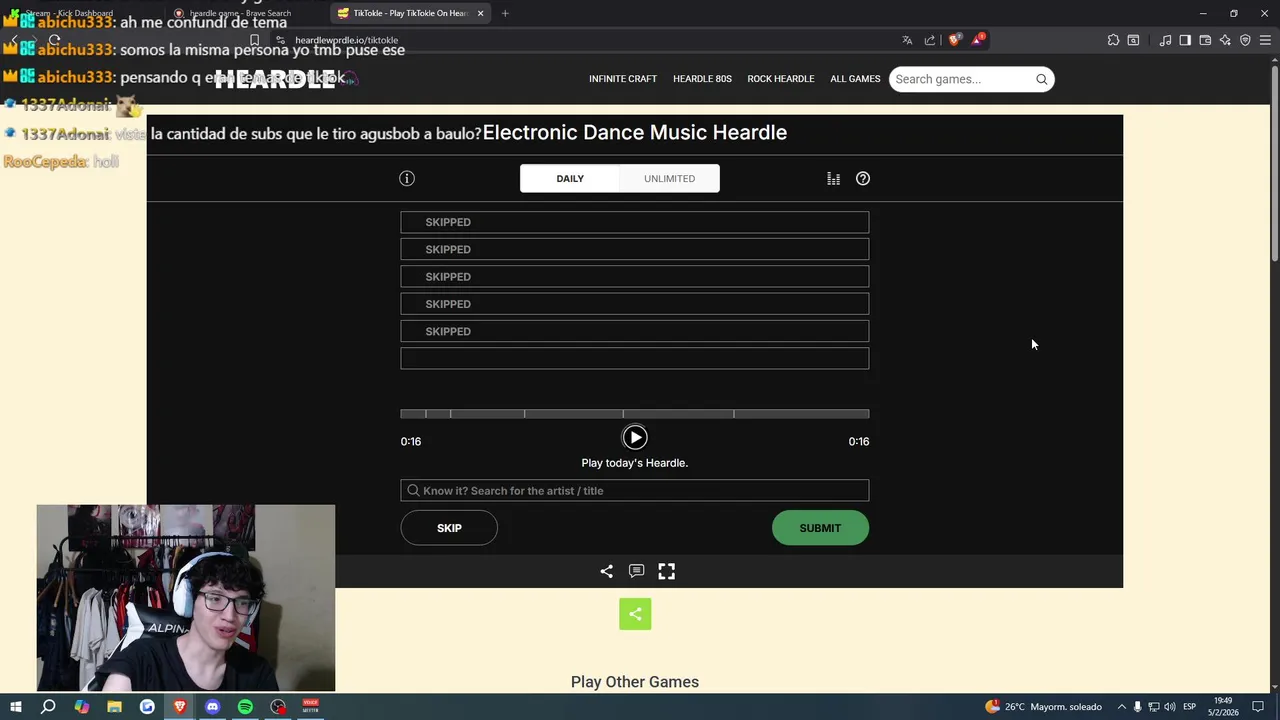Open the comments icon below the game
The image size is (1280, 720).
click(x=636, y=571)
